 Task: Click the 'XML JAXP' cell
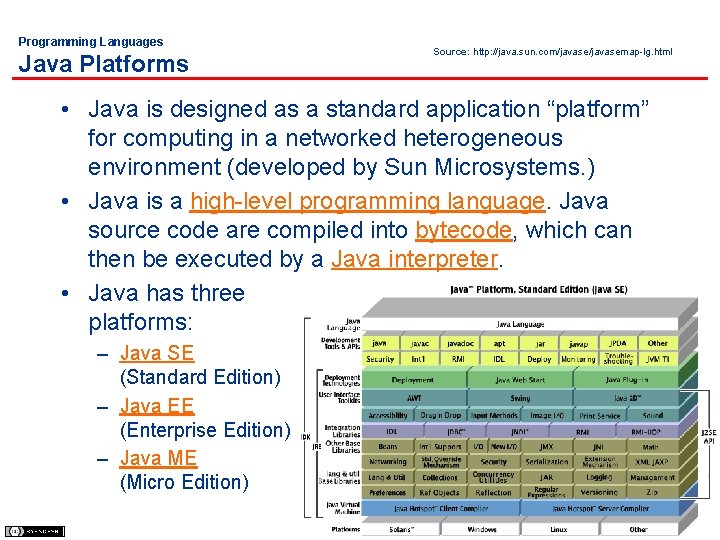pyautogui.click(x=652, y=461)
